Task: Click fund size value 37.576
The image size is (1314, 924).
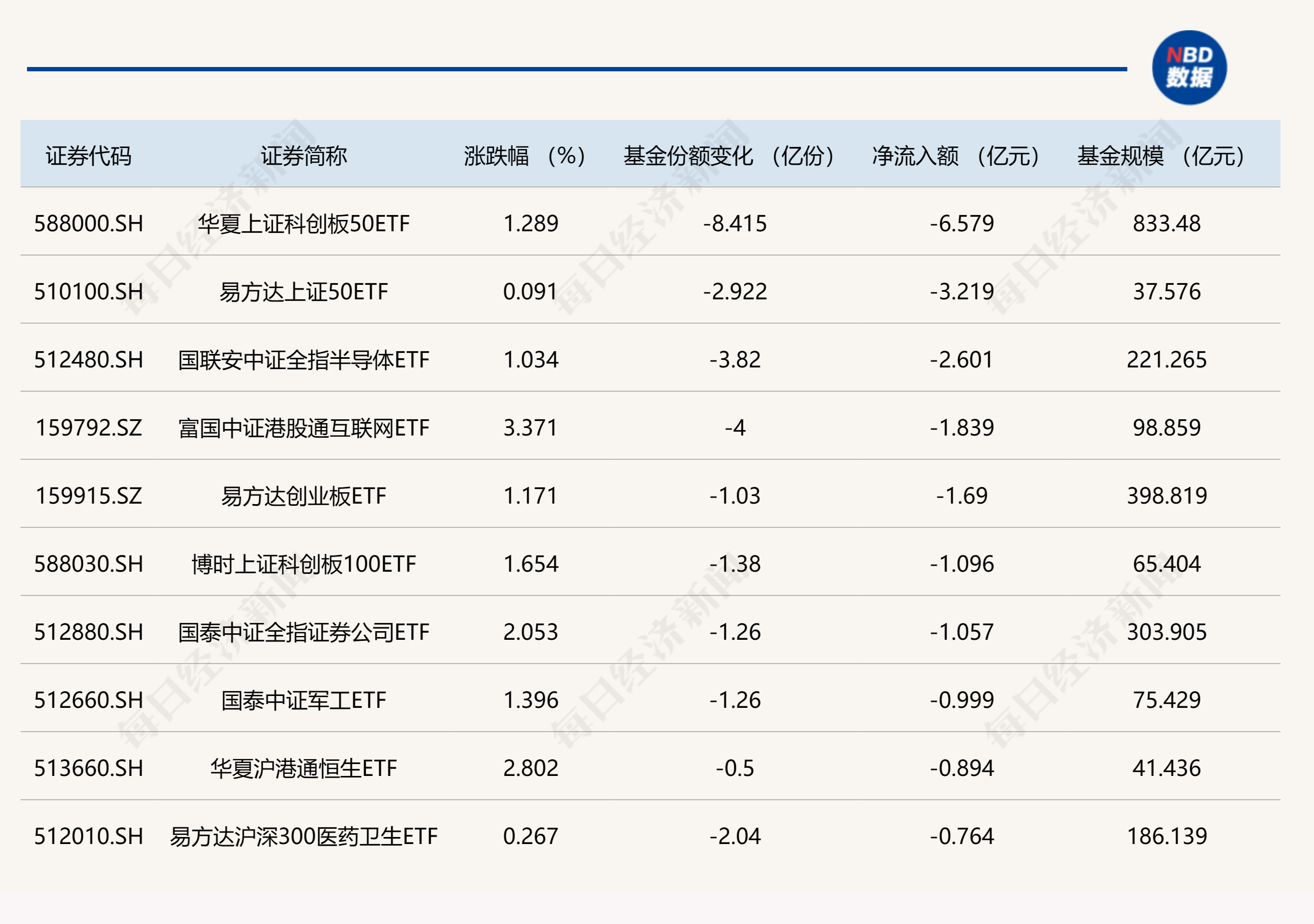Action: [1166, 291]
